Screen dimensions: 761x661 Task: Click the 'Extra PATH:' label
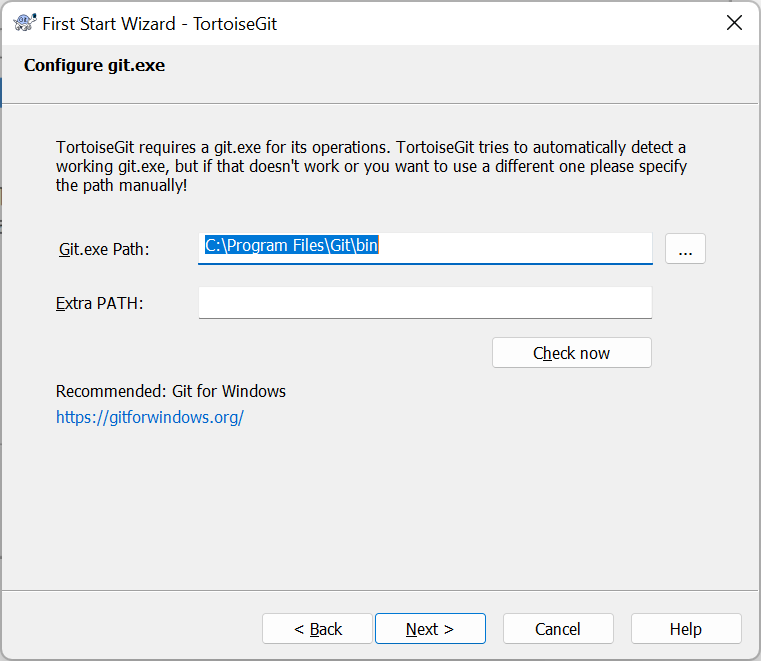click(99, 303)
